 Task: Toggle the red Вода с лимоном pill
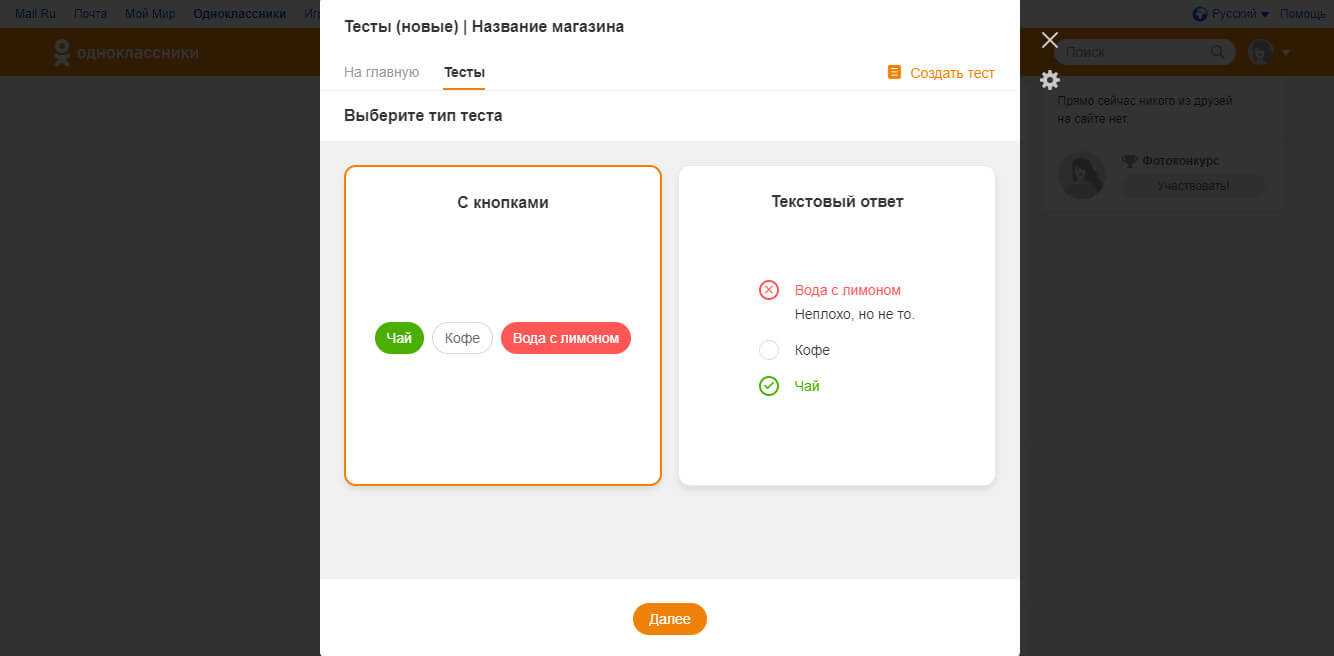click(x=565, y=338)
